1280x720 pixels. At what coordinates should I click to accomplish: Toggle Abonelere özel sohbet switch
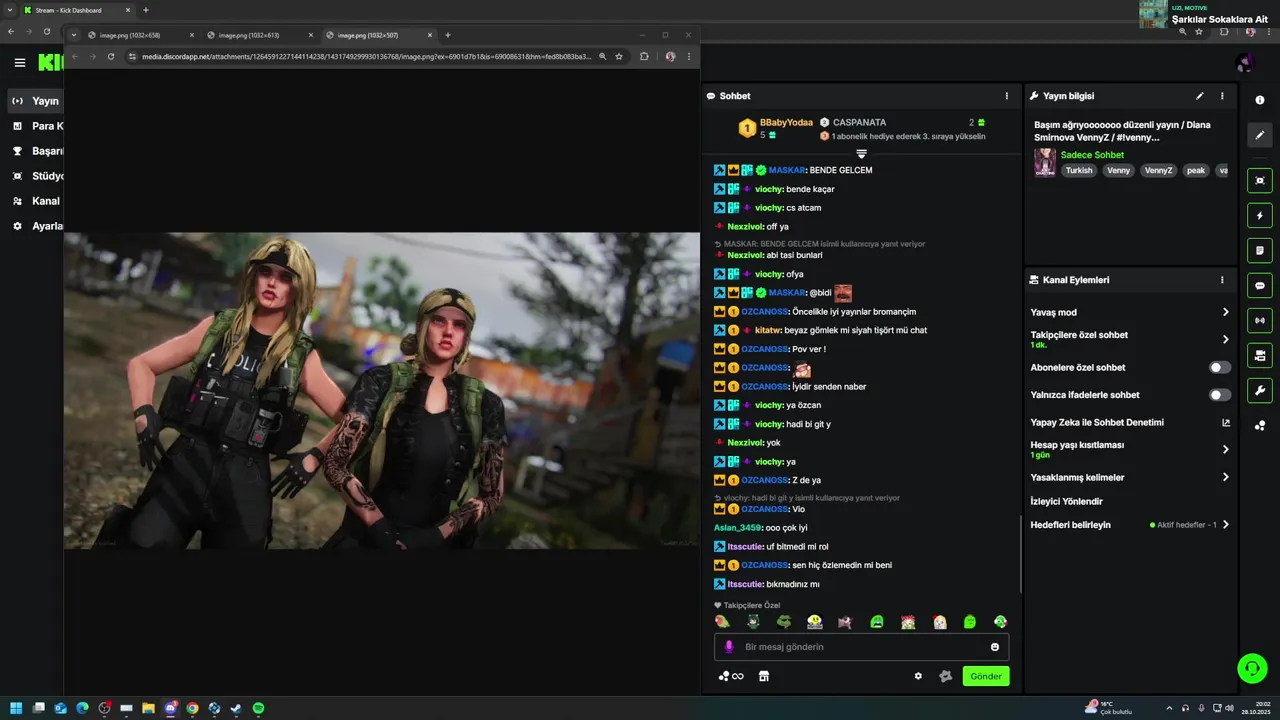(x=1220, y=368)
